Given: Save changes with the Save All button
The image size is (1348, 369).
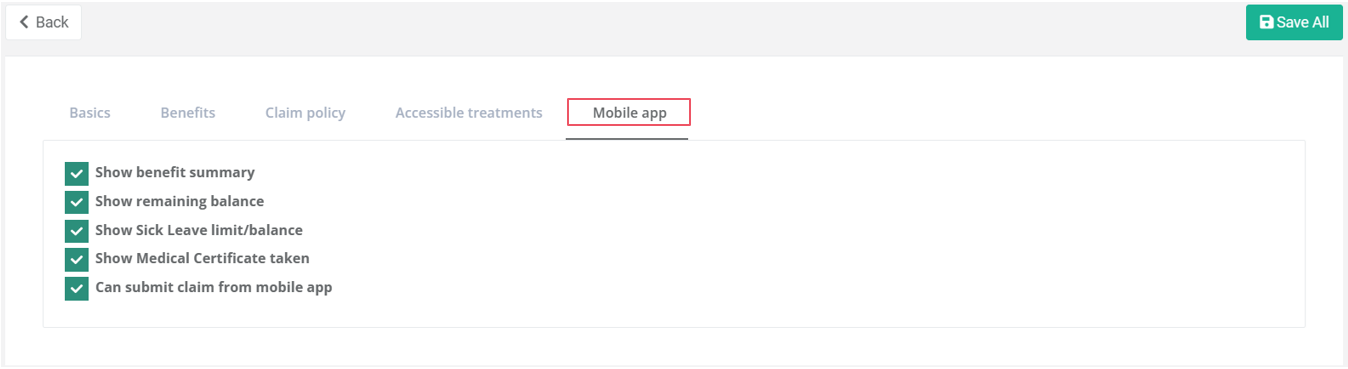Looking at the screenshot, I should point(1294,22).
